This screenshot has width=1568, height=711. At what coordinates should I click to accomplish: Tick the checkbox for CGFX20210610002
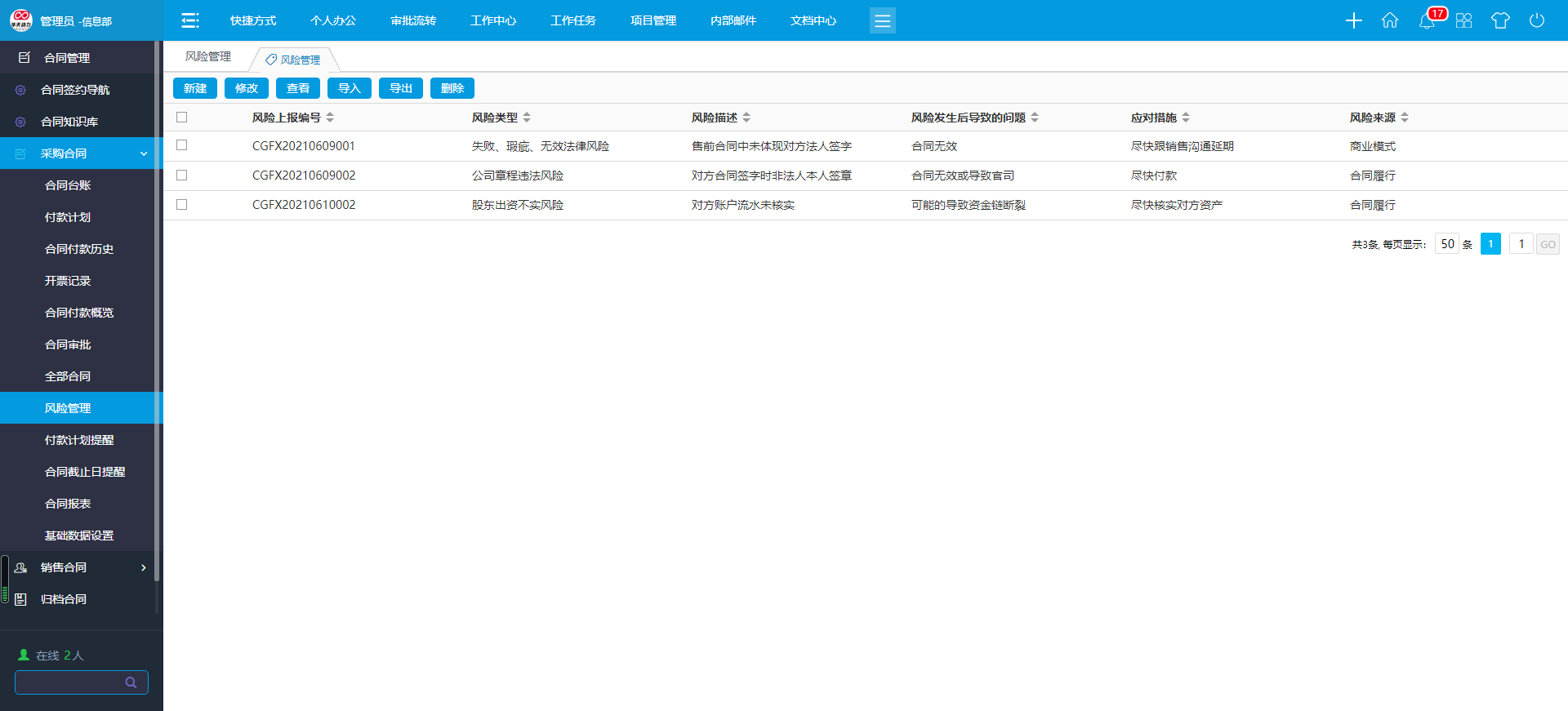[x=182, y=205]
